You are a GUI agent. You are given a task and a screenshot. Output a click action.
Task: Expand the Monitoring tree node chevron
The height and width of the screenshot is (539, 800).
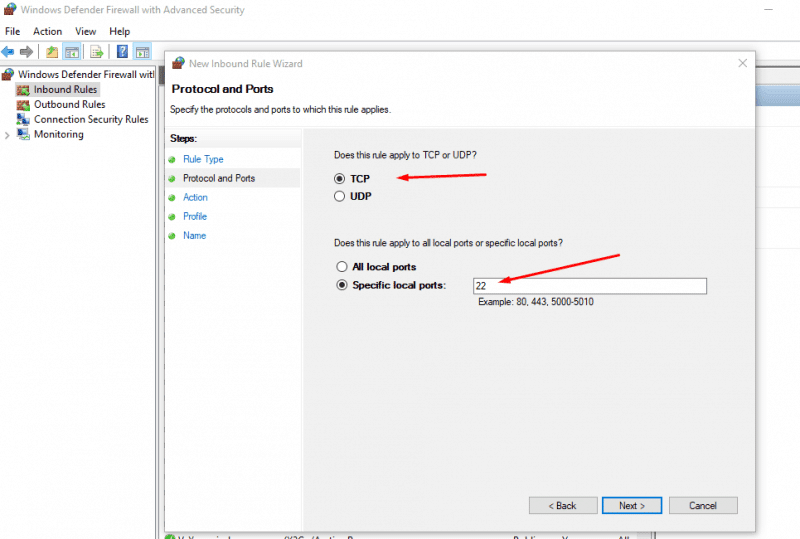pyautogui.click(x=7, y=135)
